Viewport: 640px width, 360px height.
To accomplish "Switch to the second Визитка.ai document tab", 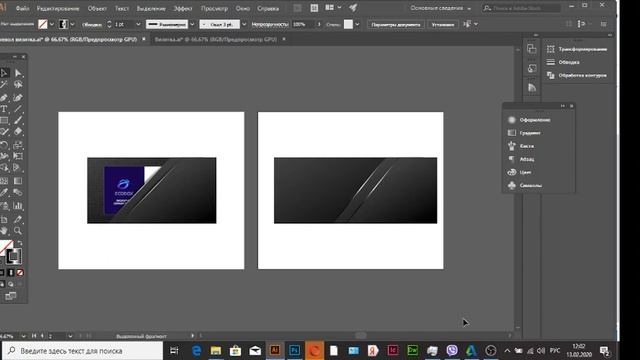I will click(216, 39).
